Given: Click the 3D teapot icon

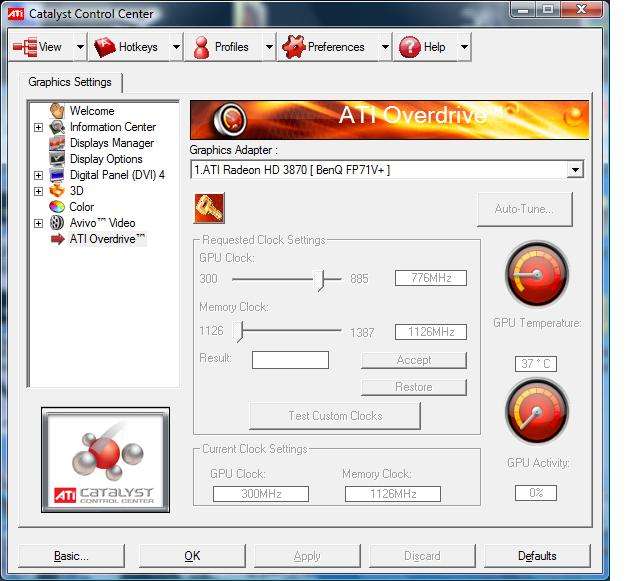Looking at the screenshot, I should tap(57, 191).
